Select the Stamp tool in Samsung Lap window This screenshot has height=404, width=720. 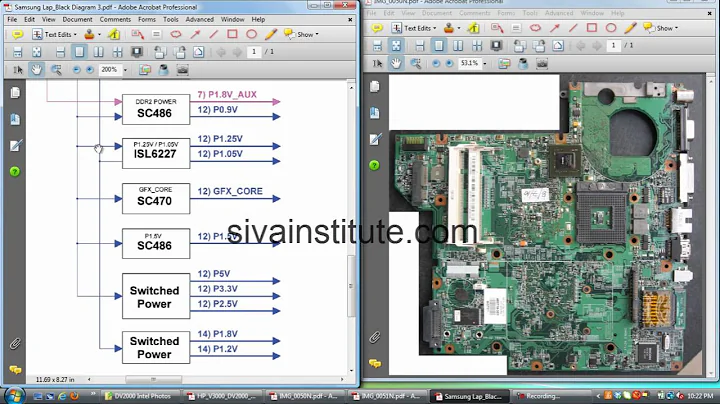89,34
